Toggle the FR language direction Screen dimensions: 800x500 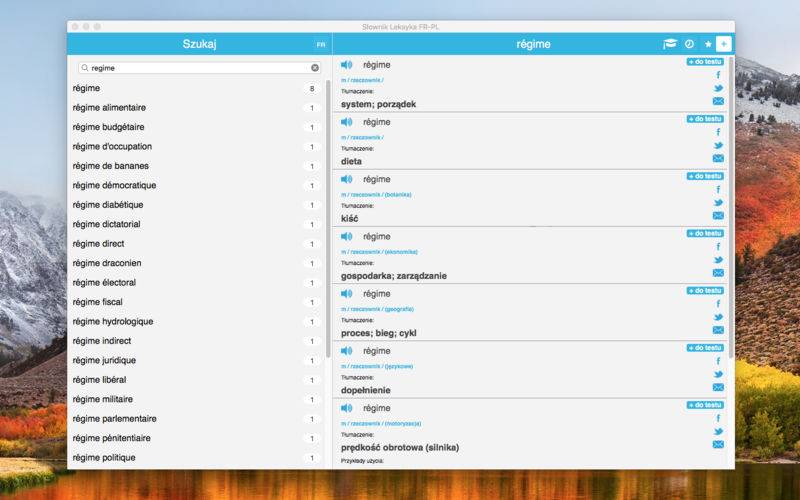[321, 44]
